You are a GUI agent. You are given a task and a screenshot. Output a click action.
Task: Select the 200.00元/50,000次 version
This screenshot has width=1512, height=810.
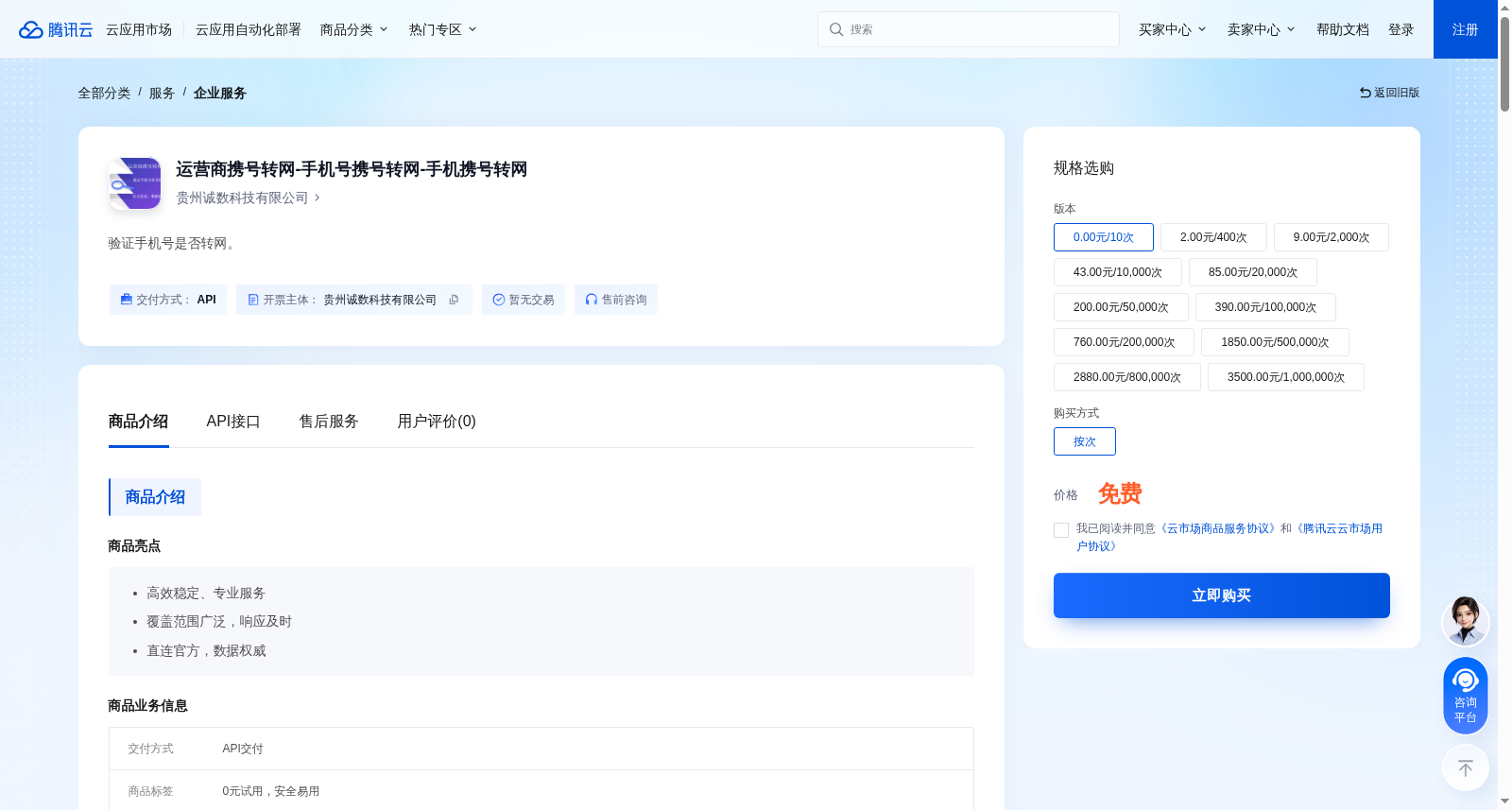click(1121, 307)
